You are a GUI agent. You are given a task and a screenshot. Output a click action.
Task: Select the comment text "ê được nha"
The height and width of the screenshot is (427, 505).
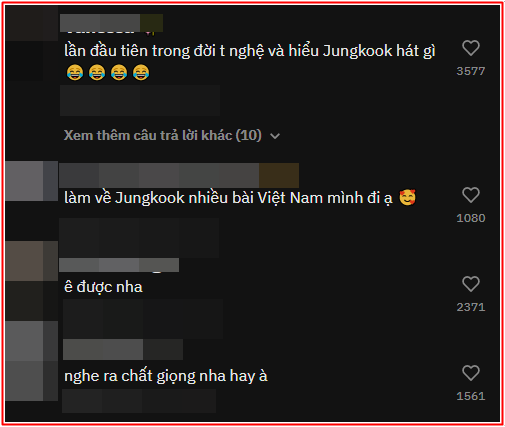click(x=103, y=287)
